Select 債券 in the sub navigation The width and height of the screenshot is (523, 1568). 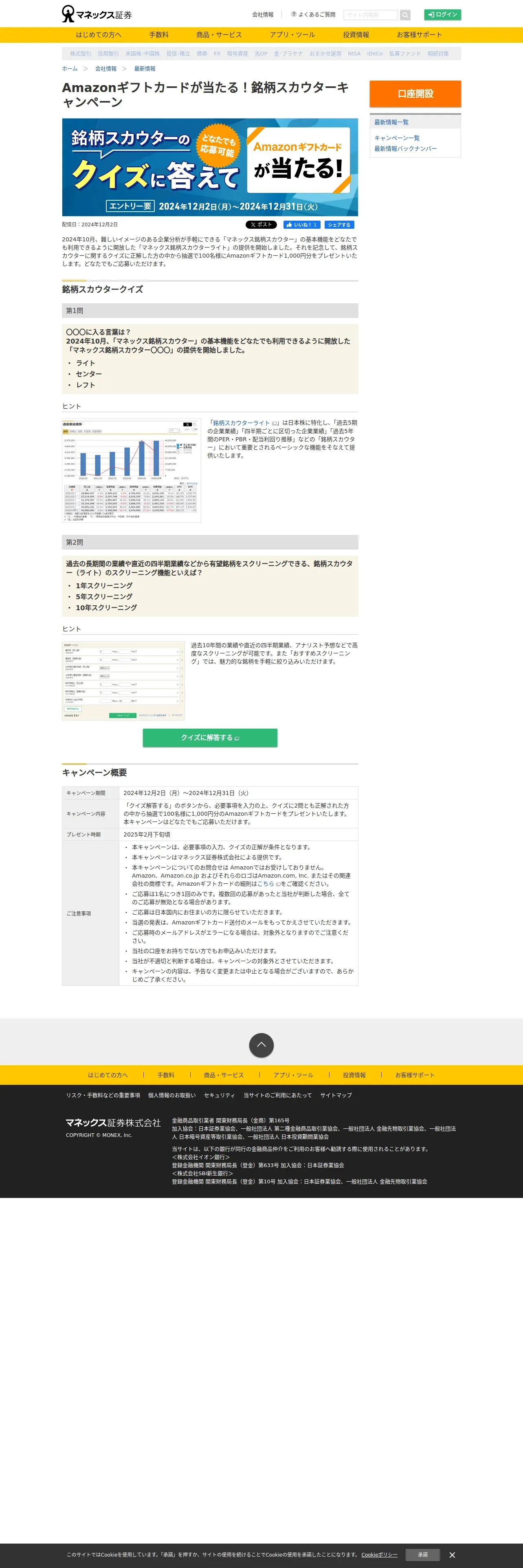[202, 54]
